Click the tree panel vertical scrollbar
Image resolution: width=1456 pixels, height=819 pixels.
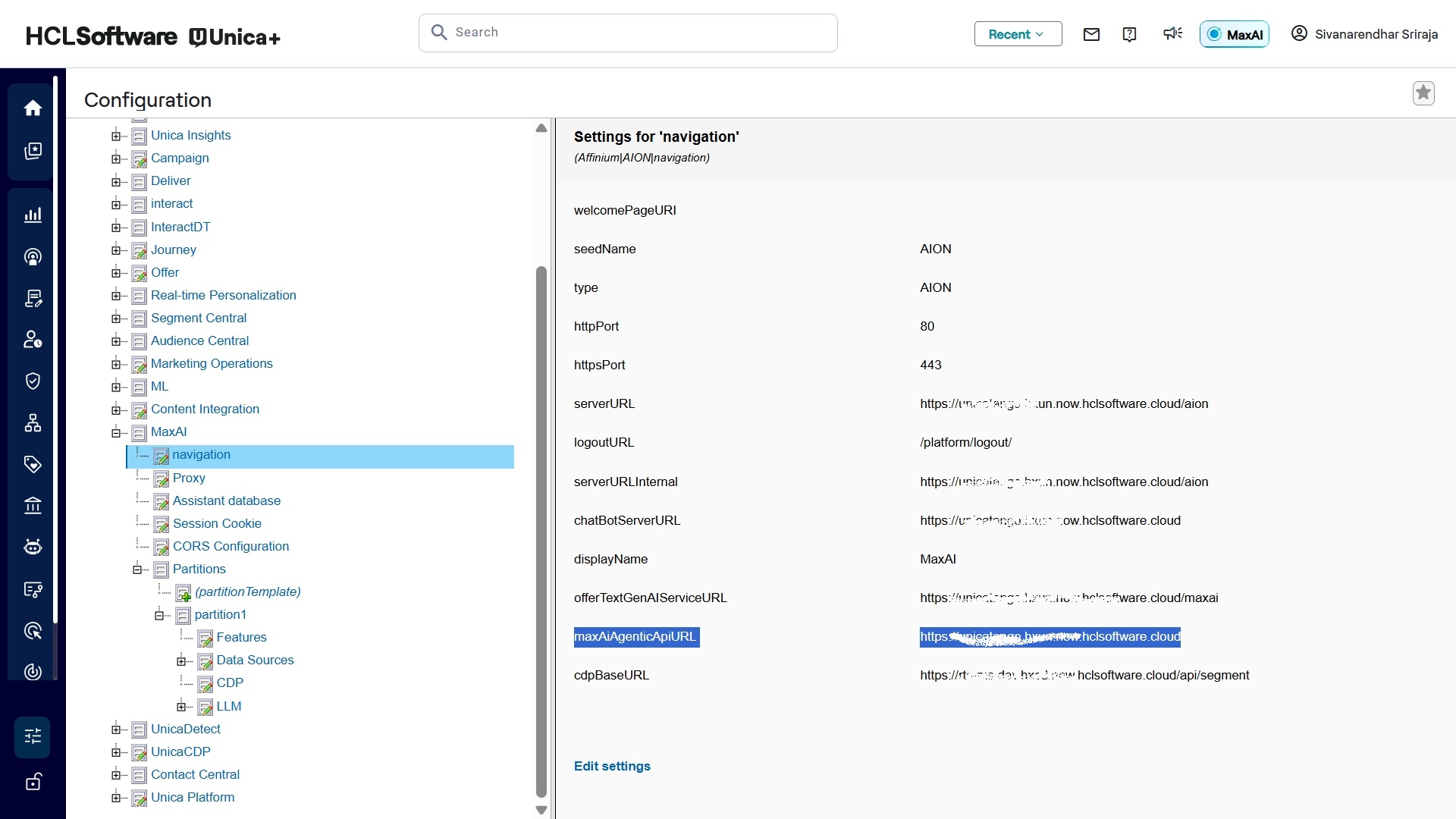click(541, 531)
